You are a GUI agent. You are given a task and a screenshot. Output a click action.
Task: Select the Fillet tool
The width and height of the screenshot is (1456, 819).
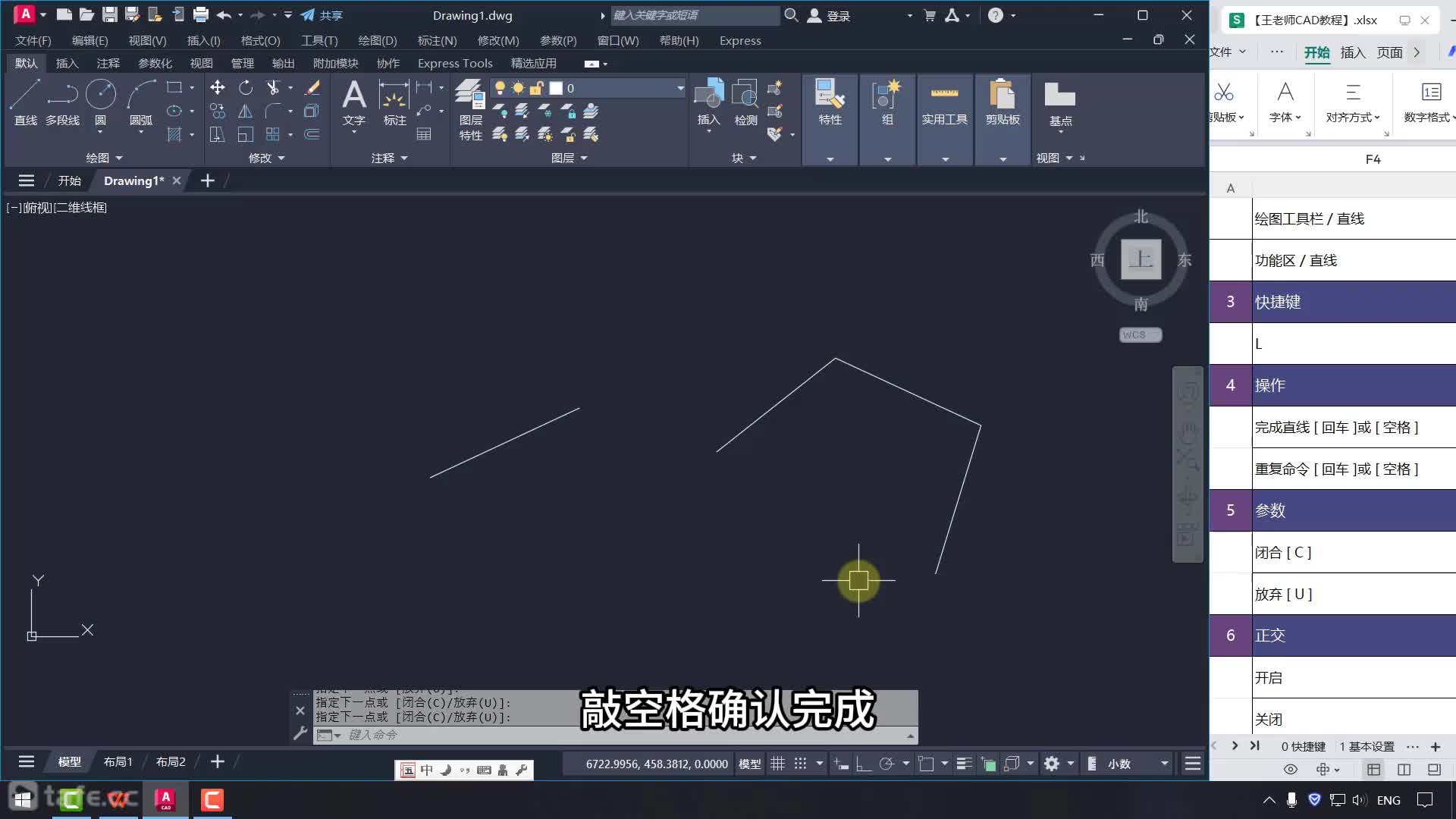click(x=273, y=111)
